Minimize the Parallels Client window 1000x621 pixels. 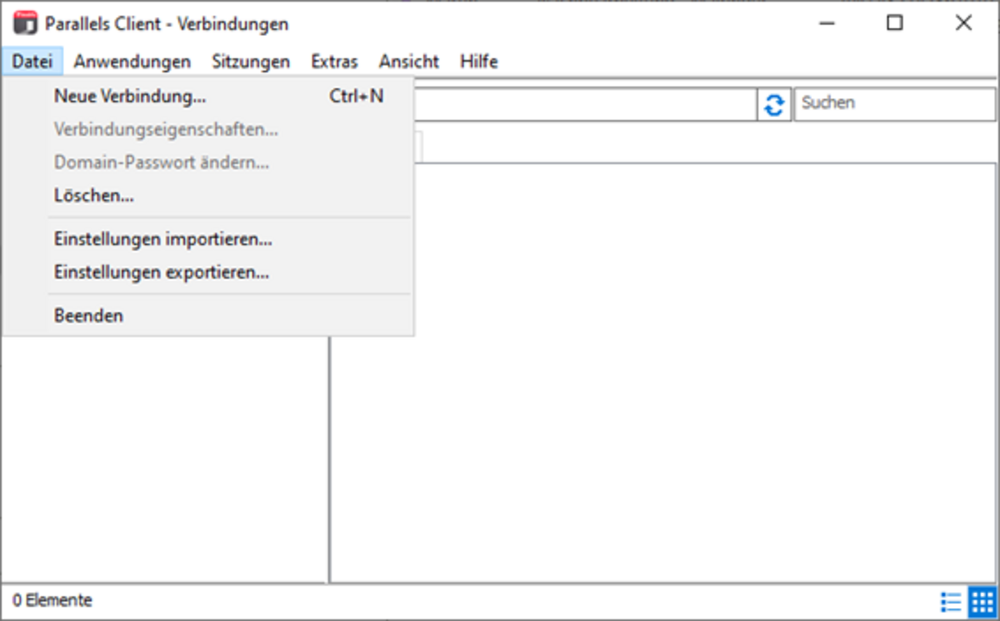[x=827, y=24]
